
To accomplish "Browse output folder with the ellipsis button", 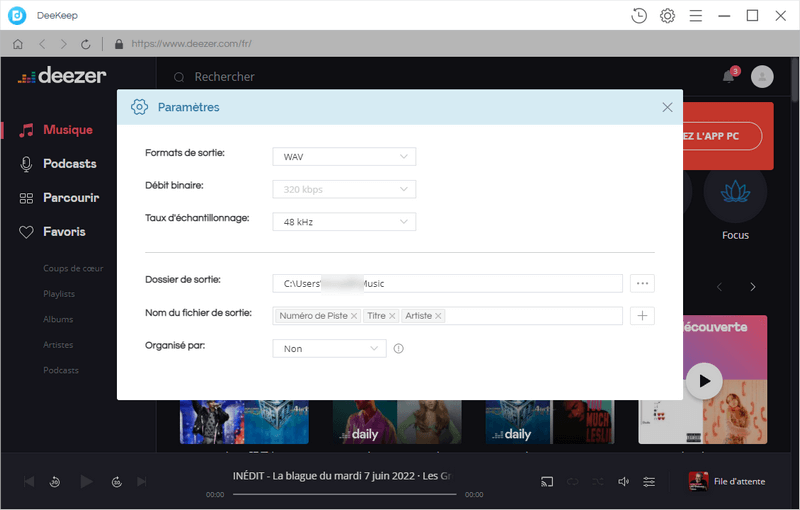I will point(642,284).
